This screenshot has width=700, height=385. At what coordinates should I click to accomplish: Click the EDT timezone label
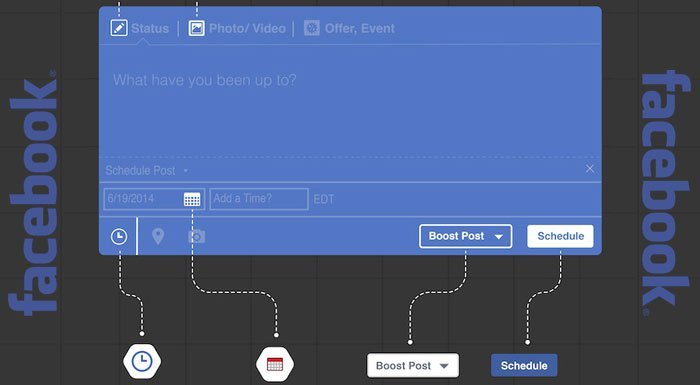pos(324,199)
